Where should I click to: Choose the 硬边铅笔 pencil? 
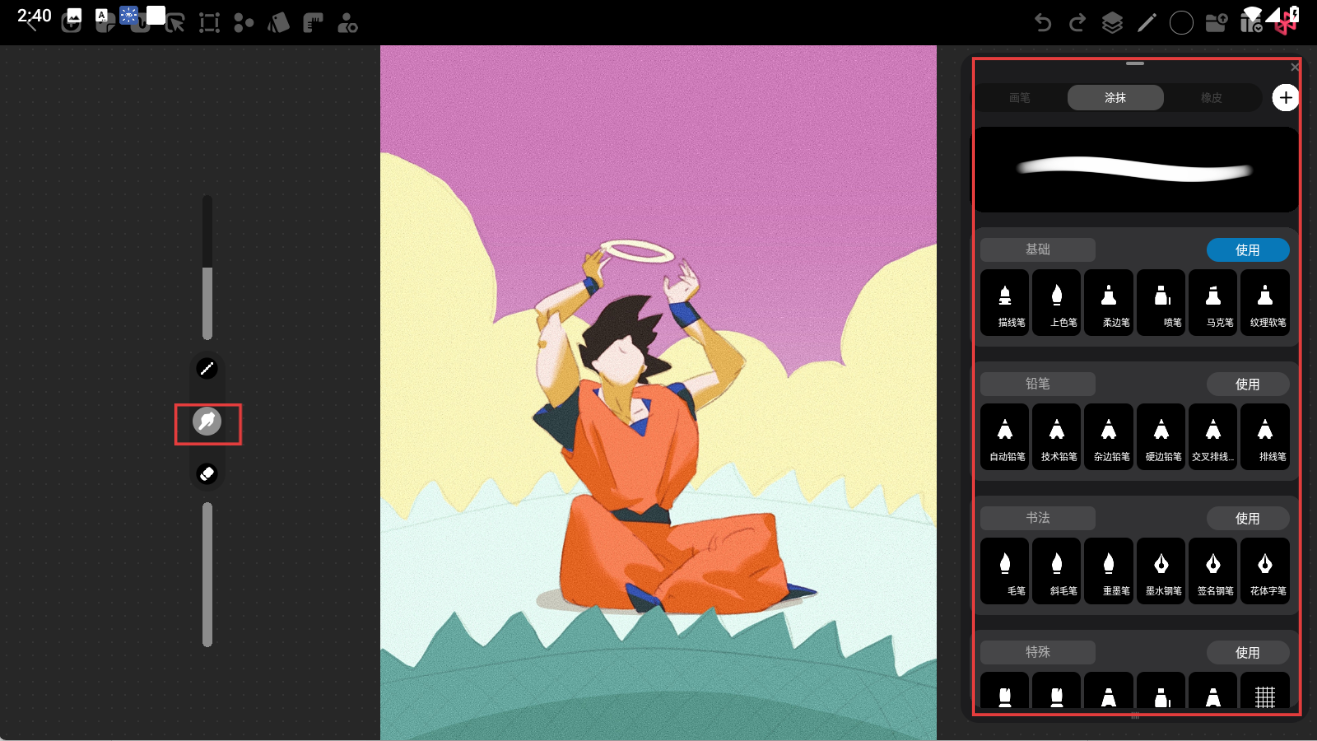pyautogui.click(x=1161, y=437)
